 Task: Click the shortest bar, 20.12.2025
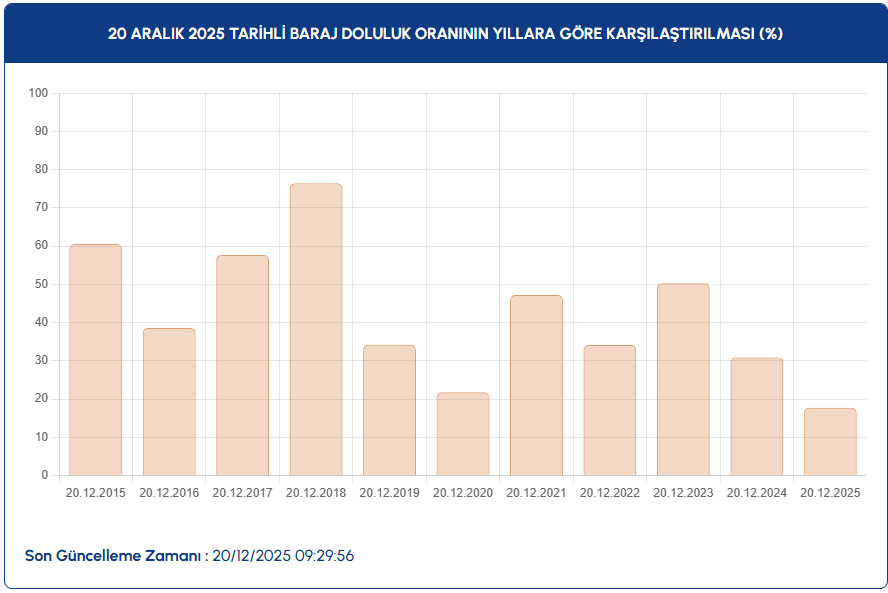click(830, 442)
